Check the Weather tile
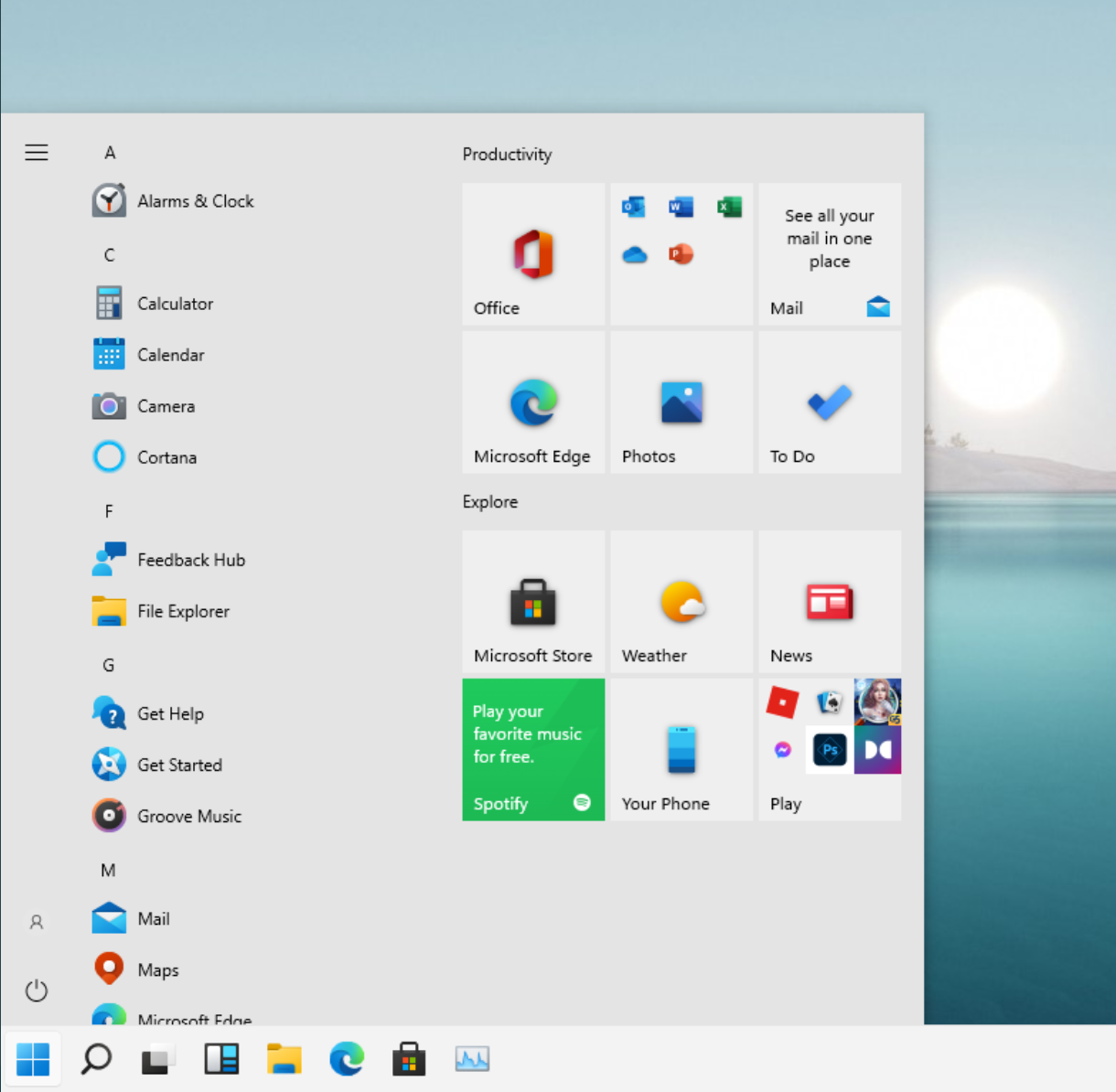The width and height of the screenshot is (1116, 1092). (x=681, y=602)
